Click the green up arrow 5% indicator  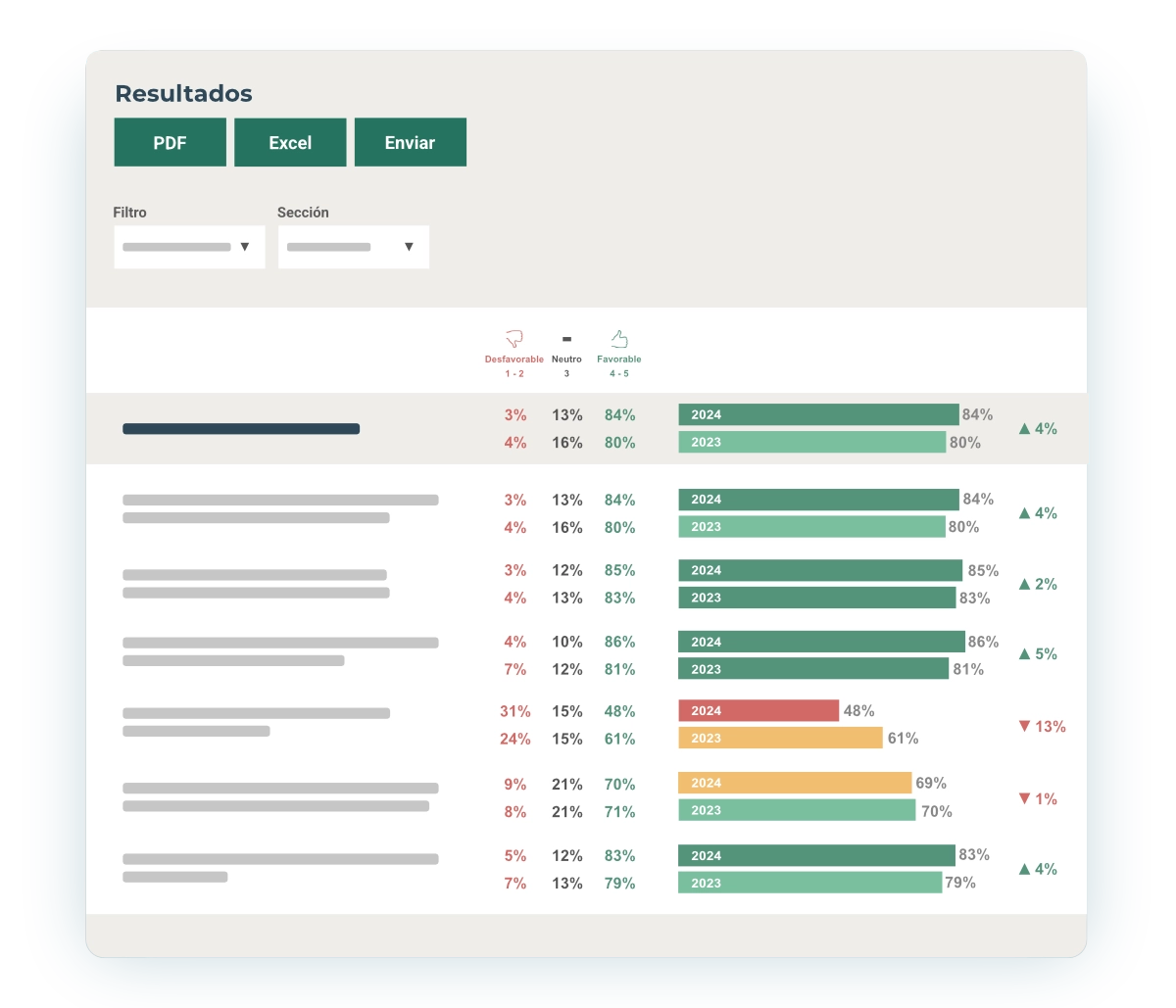tap(1037, 653)
